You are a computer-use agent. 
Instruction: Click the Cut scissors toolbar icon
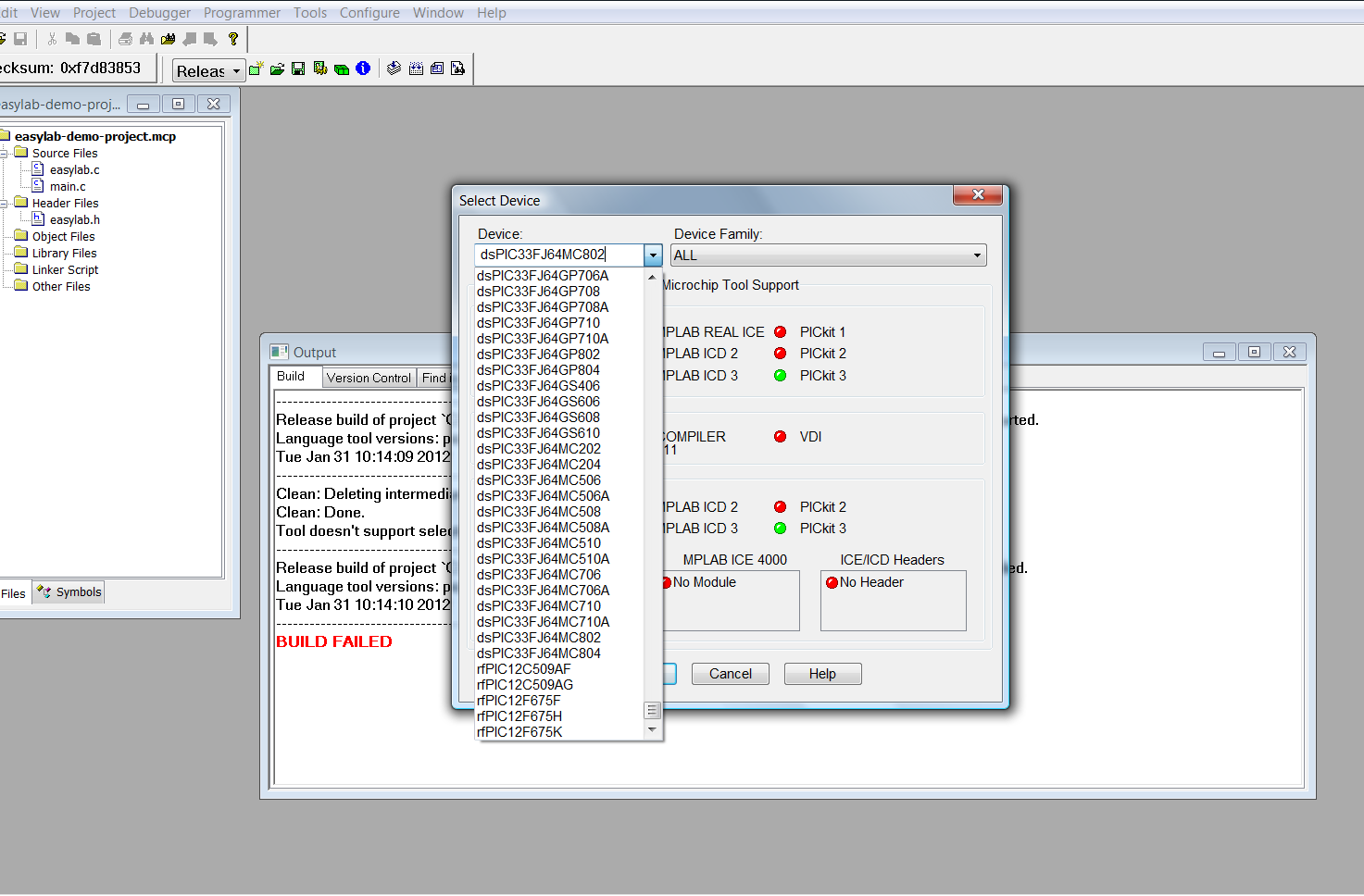pos(52,39)
